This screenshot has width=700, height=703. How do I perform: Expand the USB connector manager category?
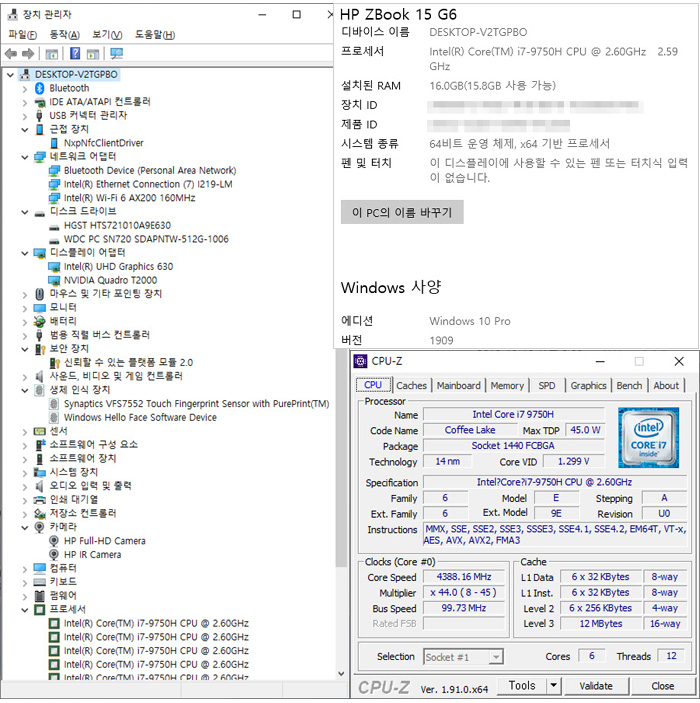point(25,116)
